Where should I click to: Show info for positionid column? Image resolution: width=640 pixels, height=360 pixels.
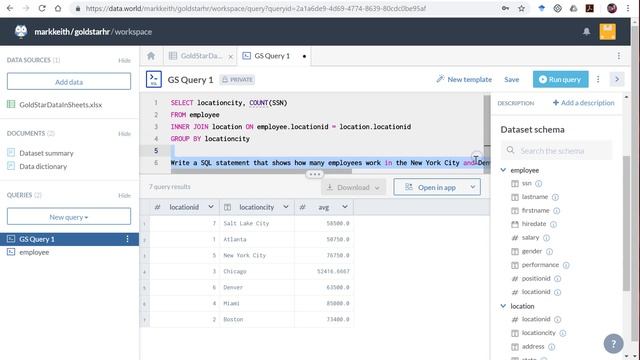pos(558,279)
